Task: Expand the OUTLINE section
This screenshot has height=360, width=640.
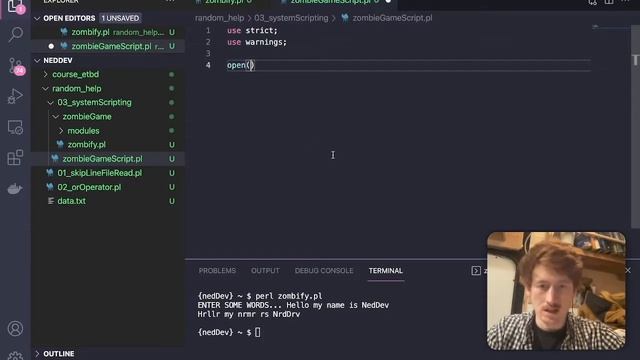Action: click(x=37, y=353)
